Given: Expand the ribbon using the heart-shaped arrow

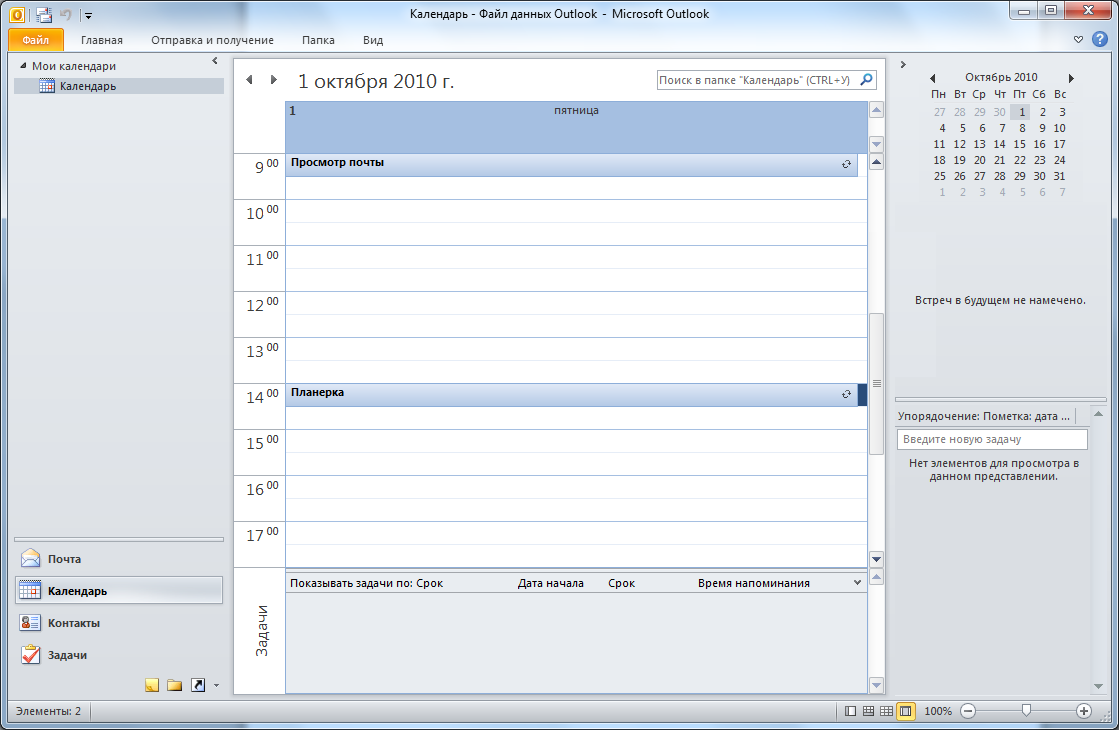Looking at the screenshot, I should point(1078,39).
